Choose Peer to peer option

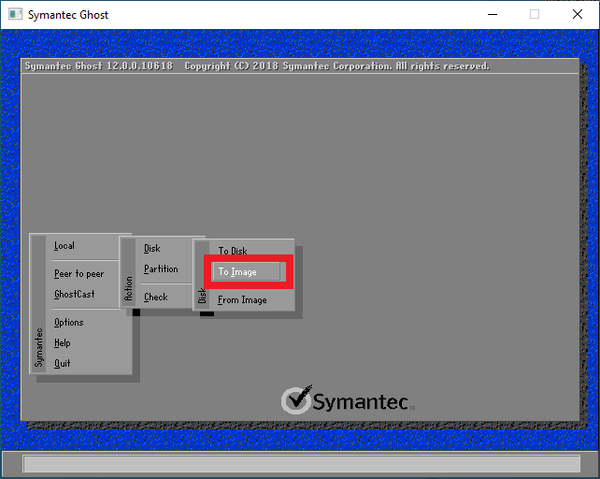pos(79,274)
